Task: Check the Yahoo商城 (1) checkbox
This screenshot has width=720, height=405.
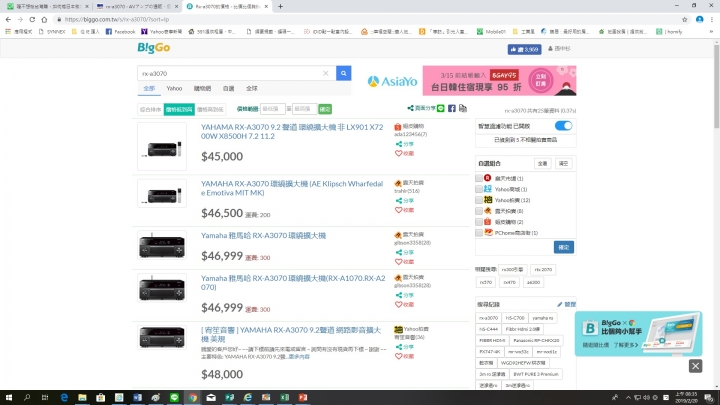Action: (479, 189)
